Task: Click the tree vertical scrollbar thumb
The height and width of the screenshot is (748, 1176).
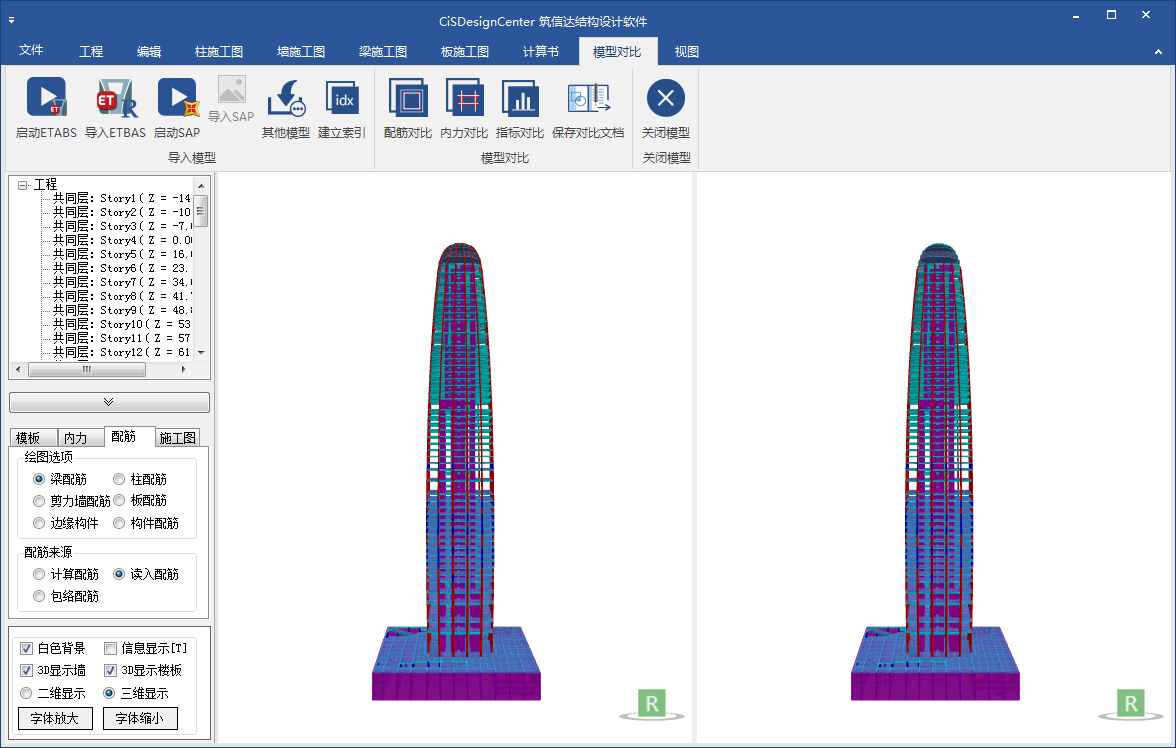Action: (x=201, y=210)
